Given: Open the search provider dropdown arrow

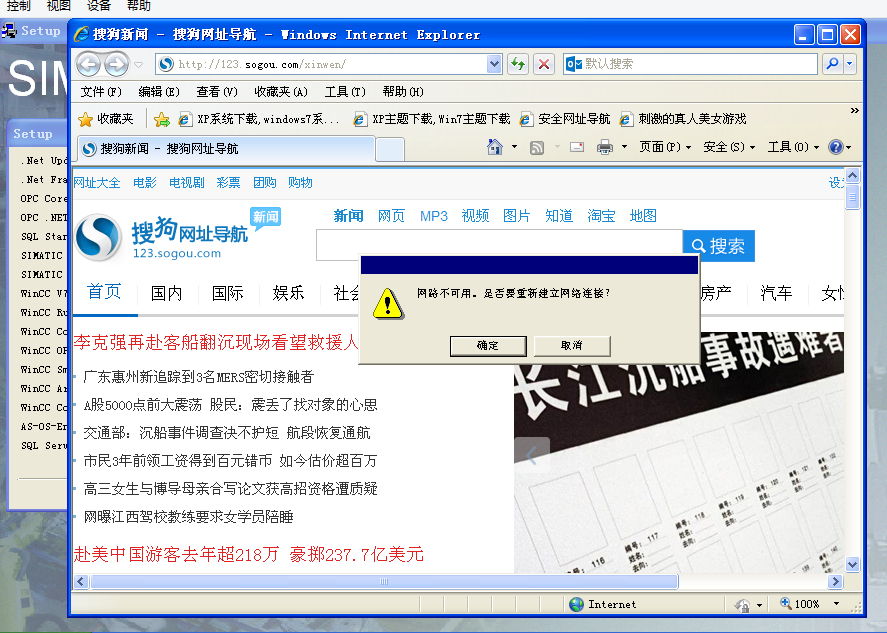Looking at the screenshot, I should coord(849,64).
